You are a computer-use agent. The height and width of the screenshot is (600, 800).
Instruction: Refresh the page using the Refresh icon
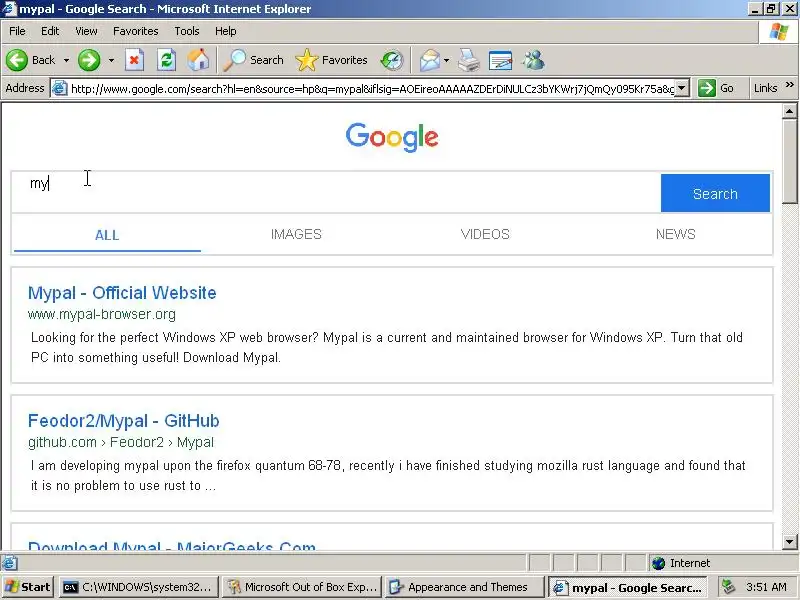point(166,60)
